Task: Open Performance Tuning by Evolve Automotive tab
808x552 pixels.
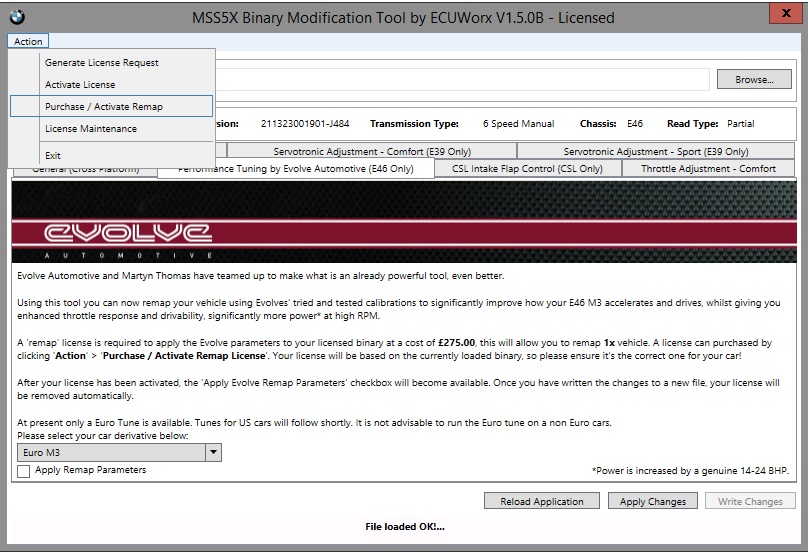Action: (296, 169)
